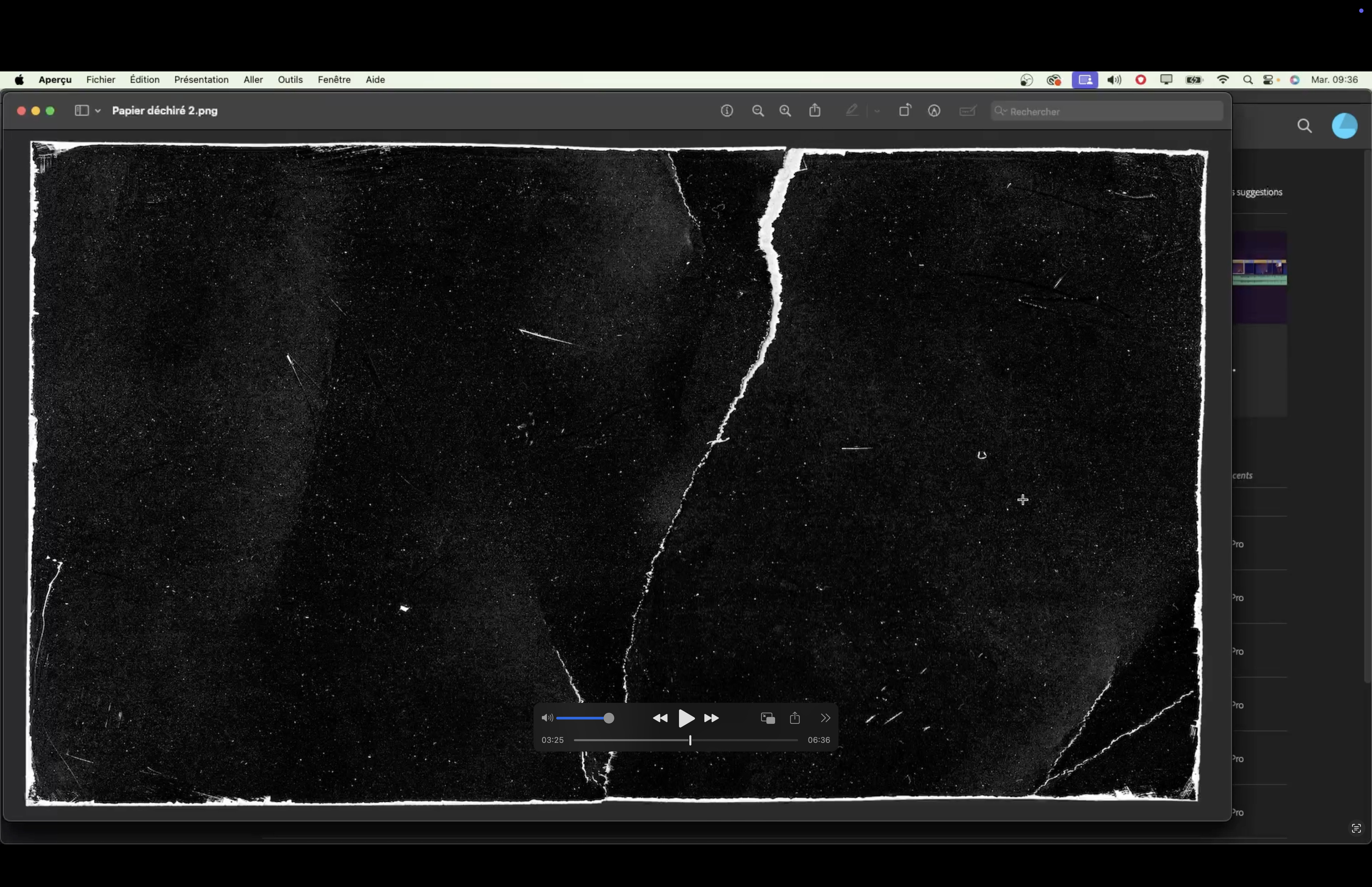Screen dimensions: 1372x887
Task: Click the share icon in Aperçu toolbar
Action: pyautogui.click(x=815, y=110)
